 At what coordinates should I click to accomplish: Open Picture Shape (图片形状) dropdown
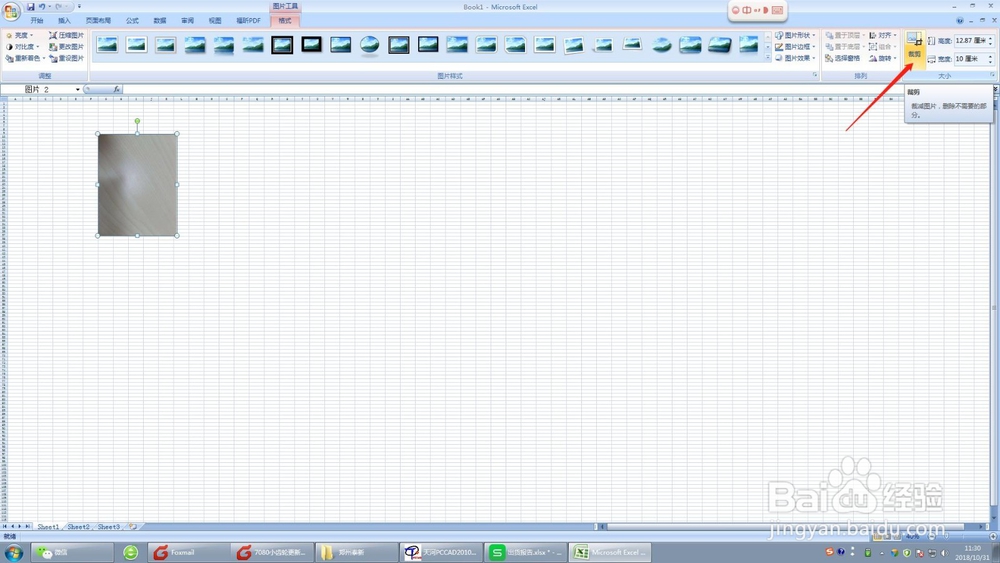pyautogui.click(x=795, y=35)
